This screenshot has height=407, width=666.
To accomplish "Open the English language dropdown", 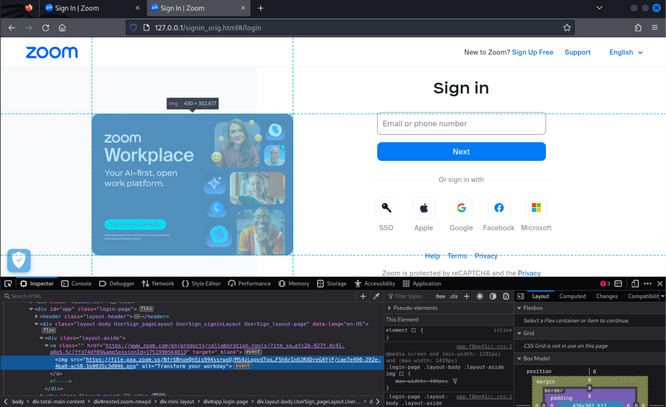I will coord(626,52).
